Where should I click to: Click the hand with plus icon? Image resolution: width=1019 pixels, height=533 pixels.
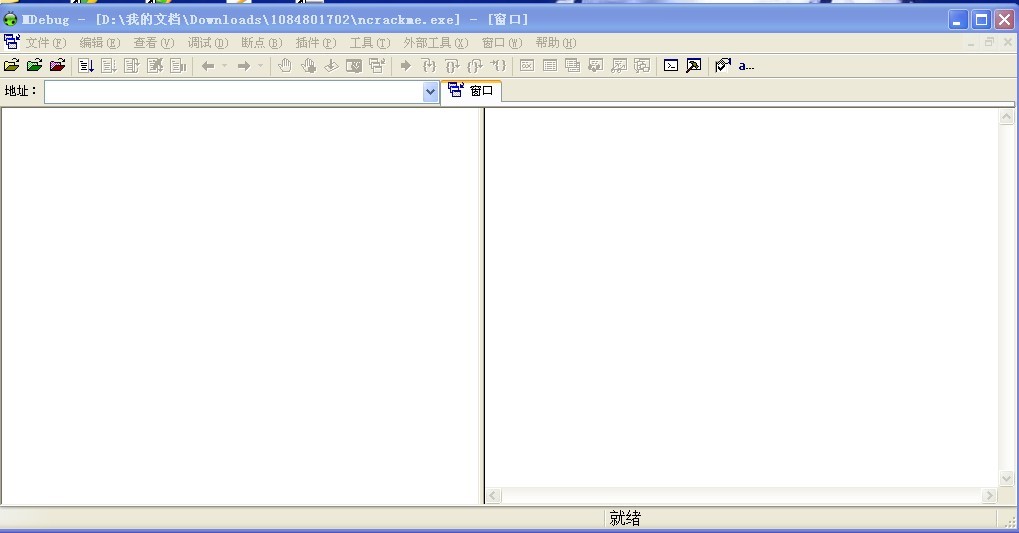click(308, 66)
